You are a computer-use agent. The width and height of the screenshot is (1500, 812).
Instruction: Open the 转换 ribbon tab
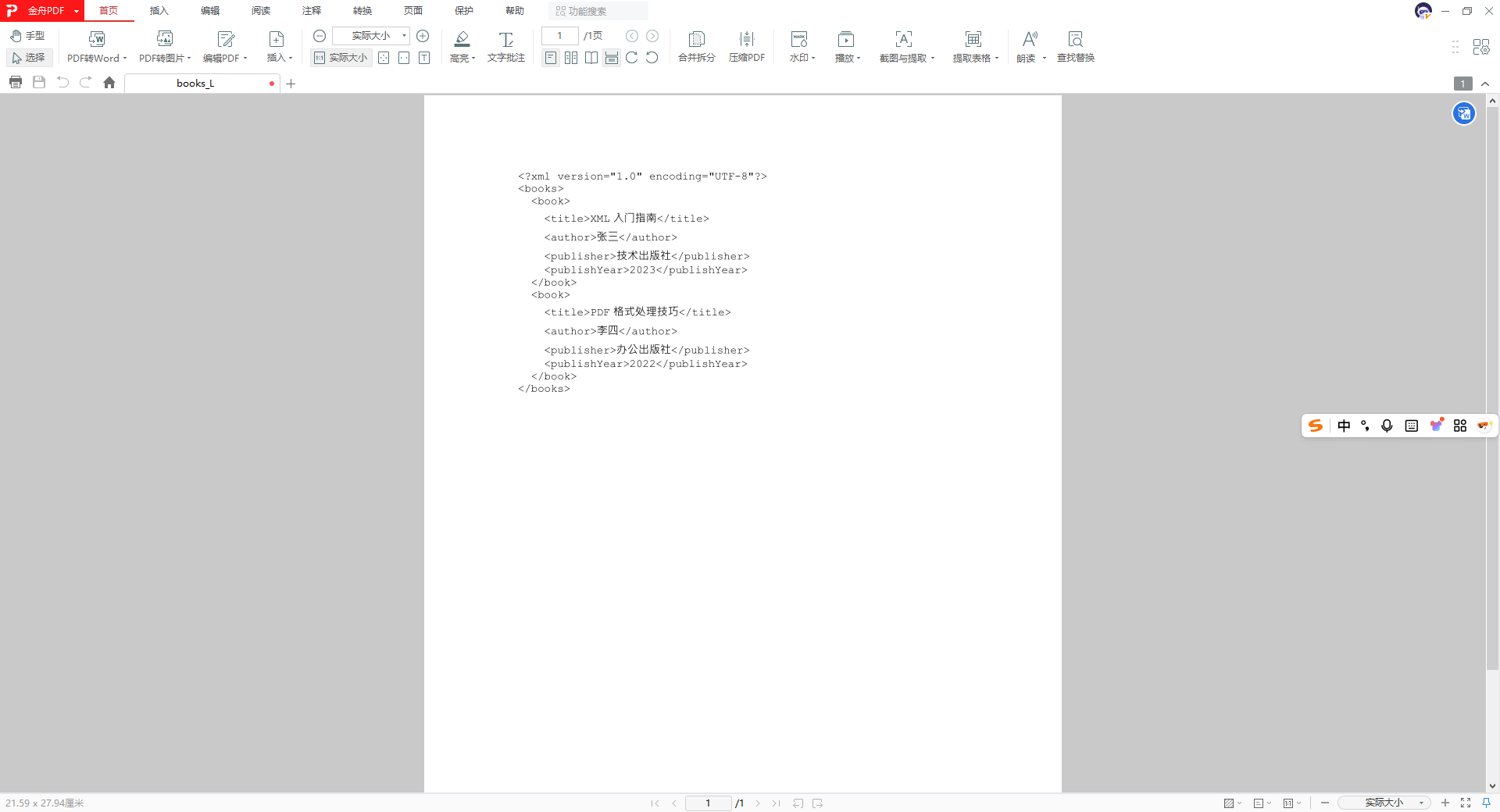pyautogui.click(x=362, y=11)
